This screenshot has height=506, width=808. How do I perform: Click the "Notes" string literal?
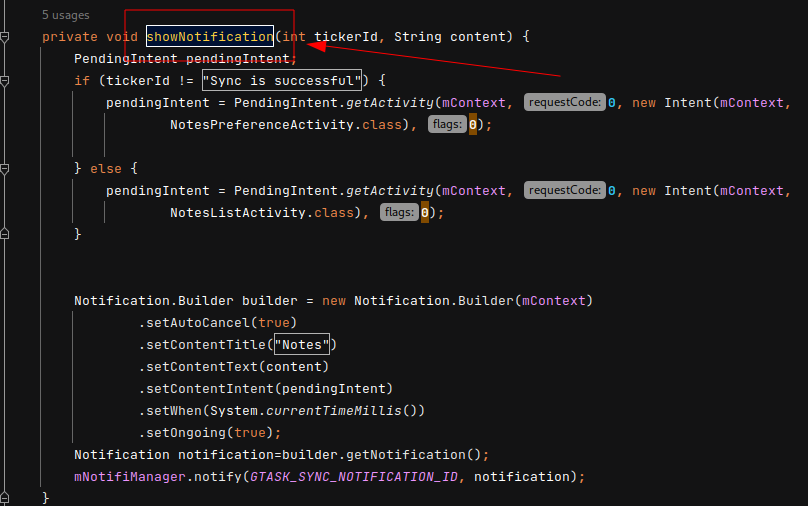click(301, 345)
